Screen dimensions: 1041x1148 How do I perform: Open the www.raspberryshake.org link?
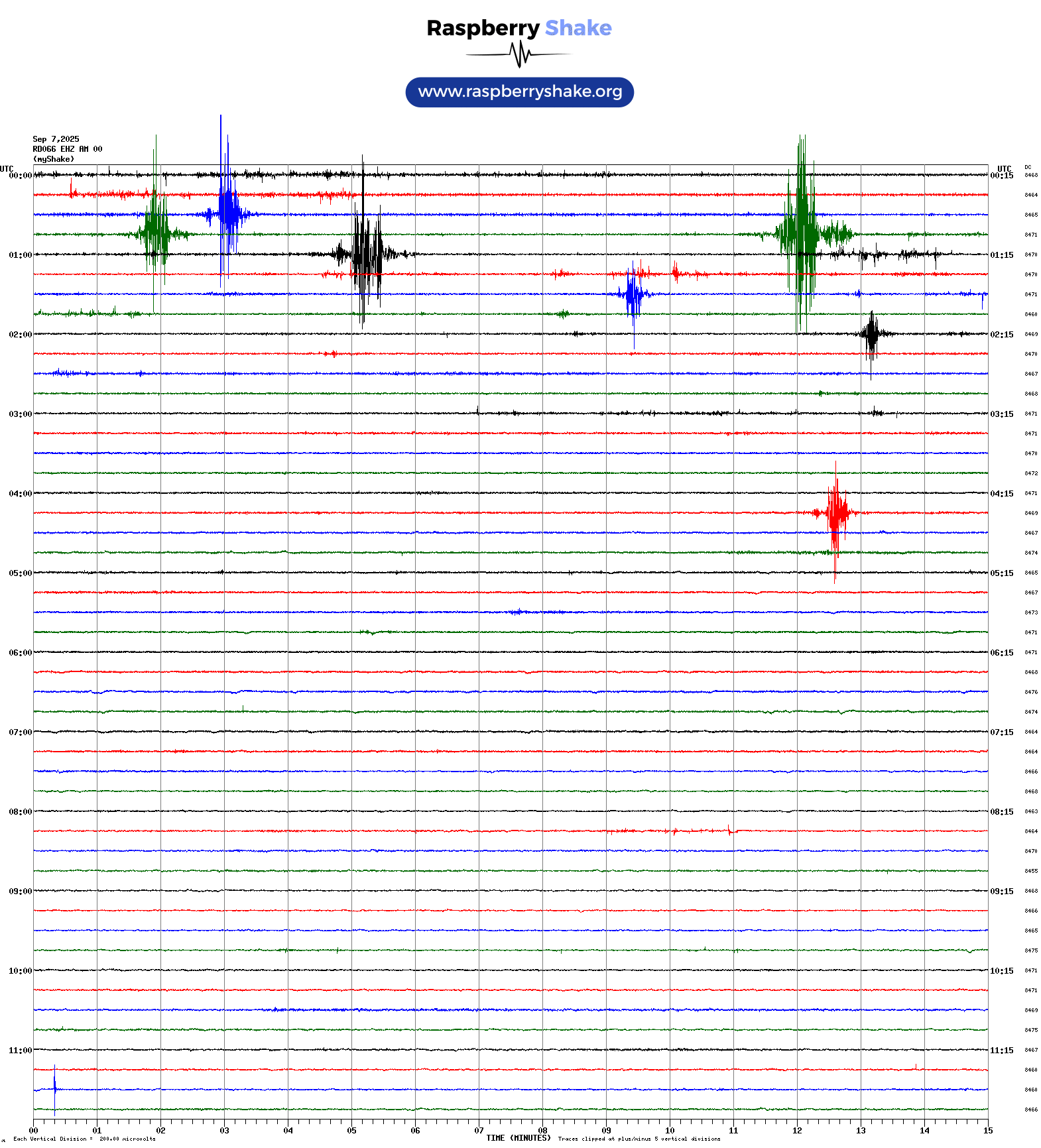pos(520,92)
